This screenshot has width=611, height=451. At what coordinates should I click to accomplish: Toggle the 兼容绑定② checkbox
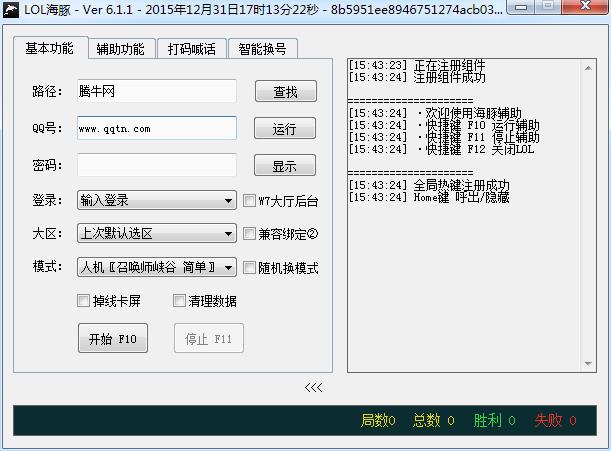(250, 234)
